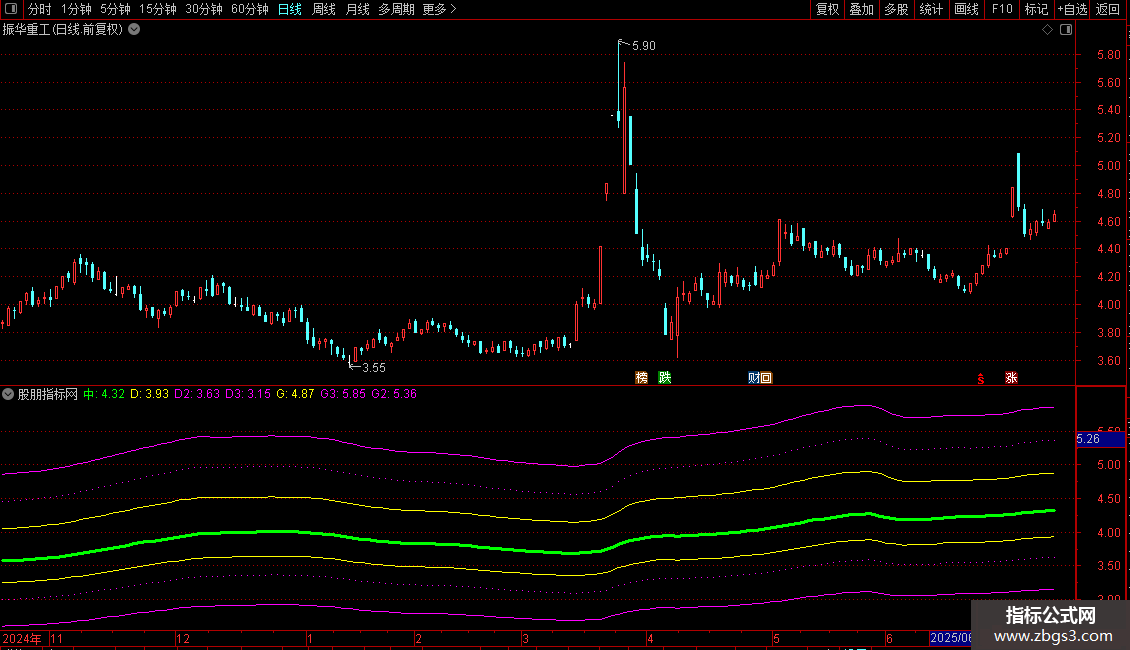Switch to the 5分钟 period

(x=115, y=9)
